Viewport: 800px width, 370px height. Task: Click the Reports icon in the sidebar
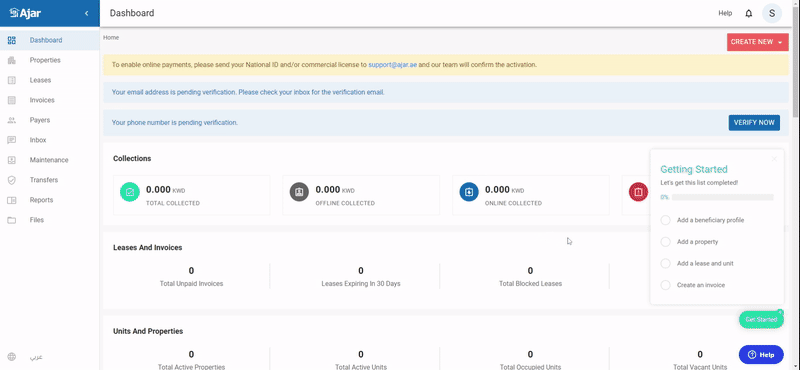click(x=12, y=200)
